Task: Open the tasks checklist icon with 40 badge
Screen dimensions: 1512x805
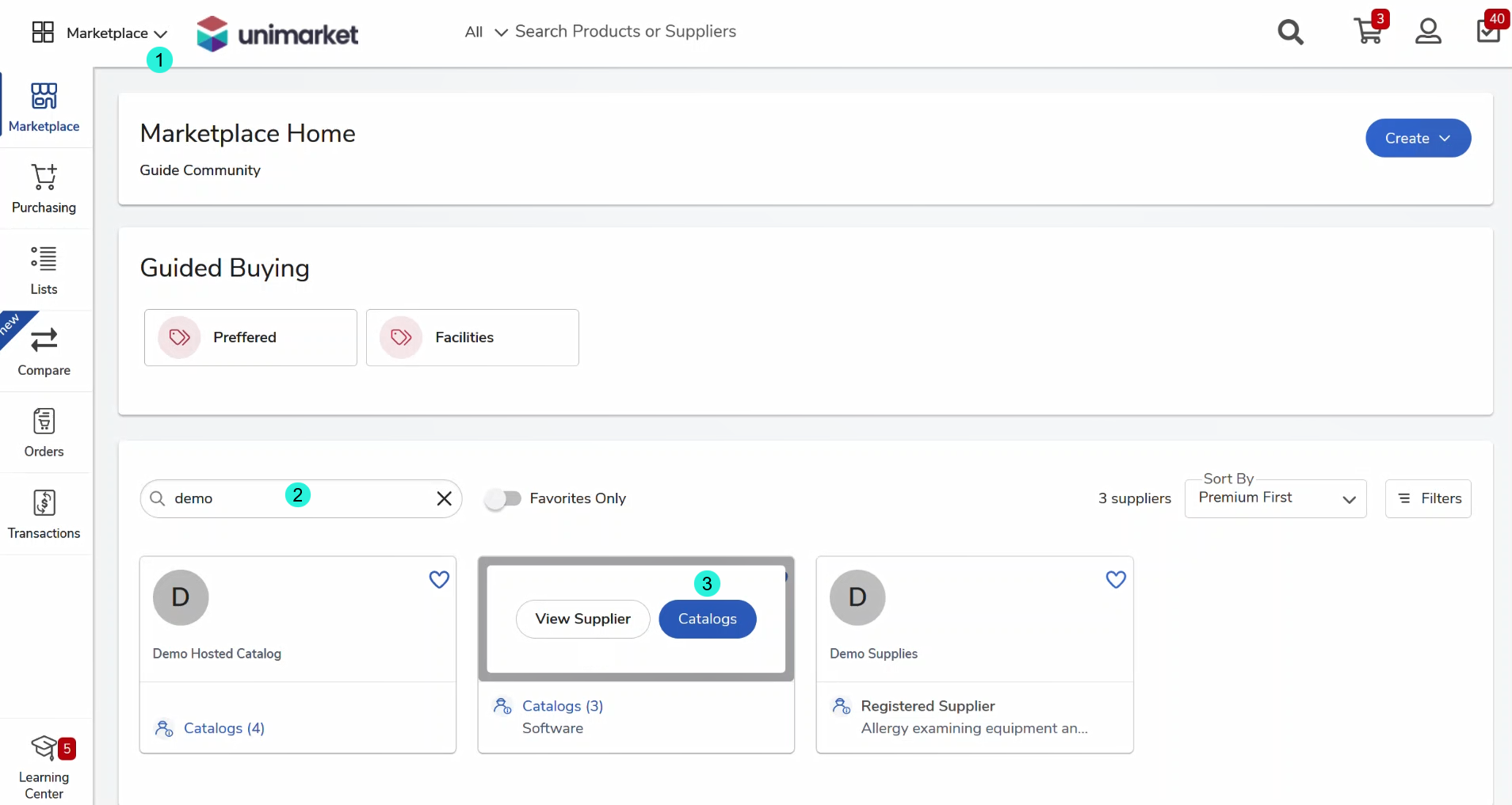Action: point(1488,32)
